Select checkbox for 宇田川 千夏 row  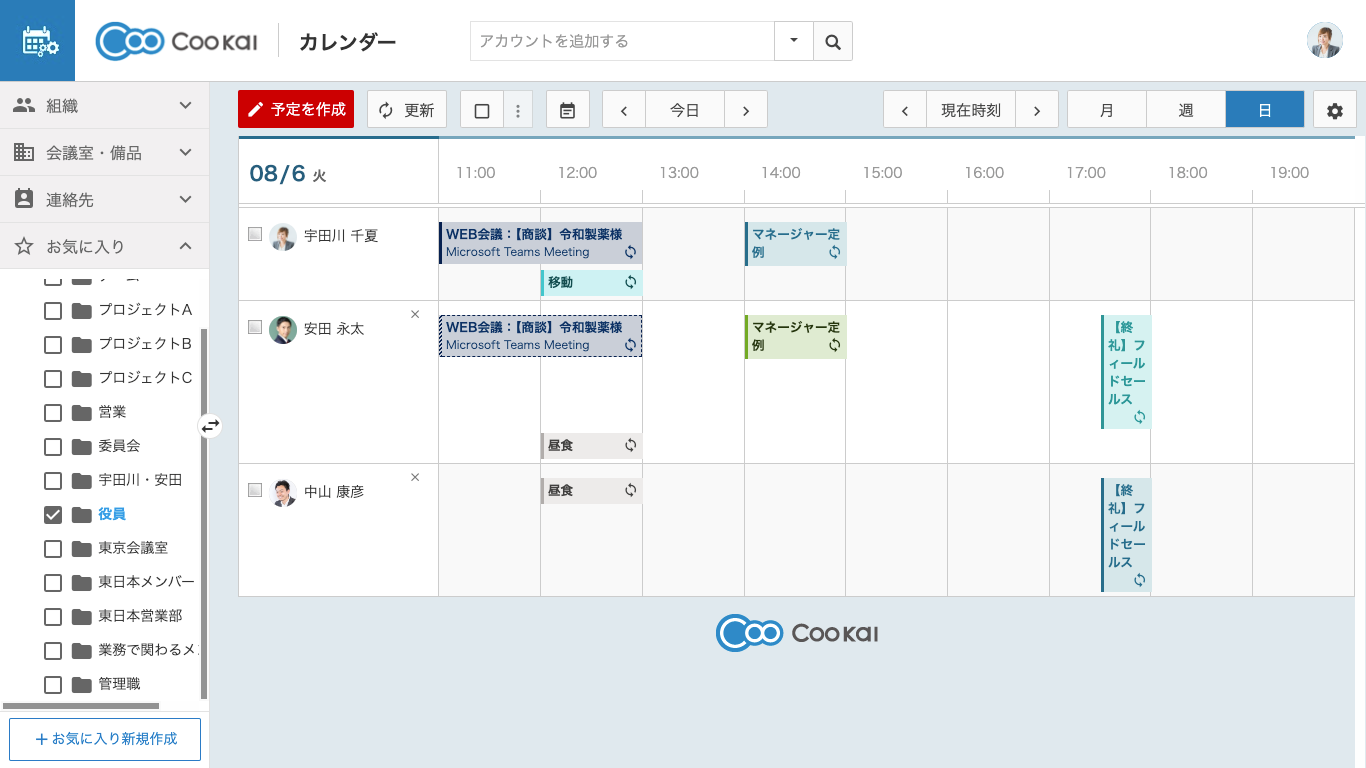(255, 234)
